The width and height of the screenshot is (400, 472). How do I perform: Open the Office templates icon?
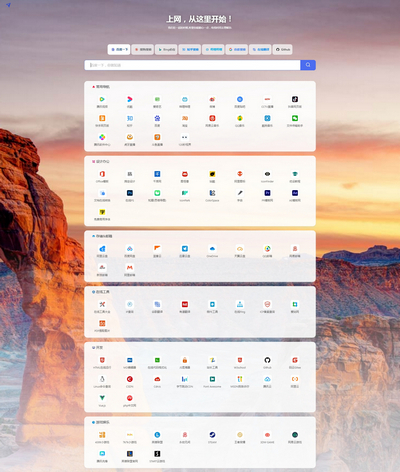click(102, 174)
